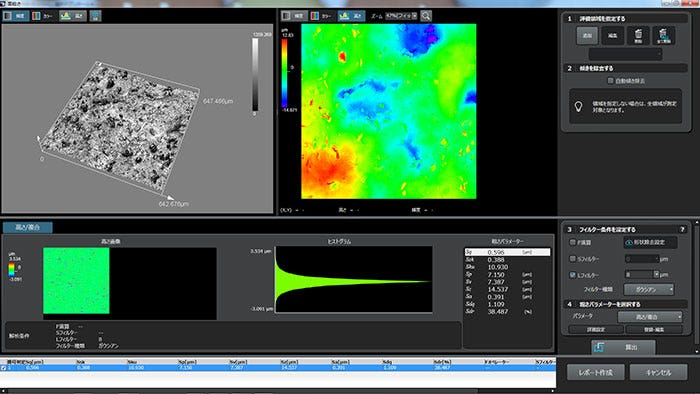Click the delete all regions icon

pyautogui.click(x=663, y=36)
